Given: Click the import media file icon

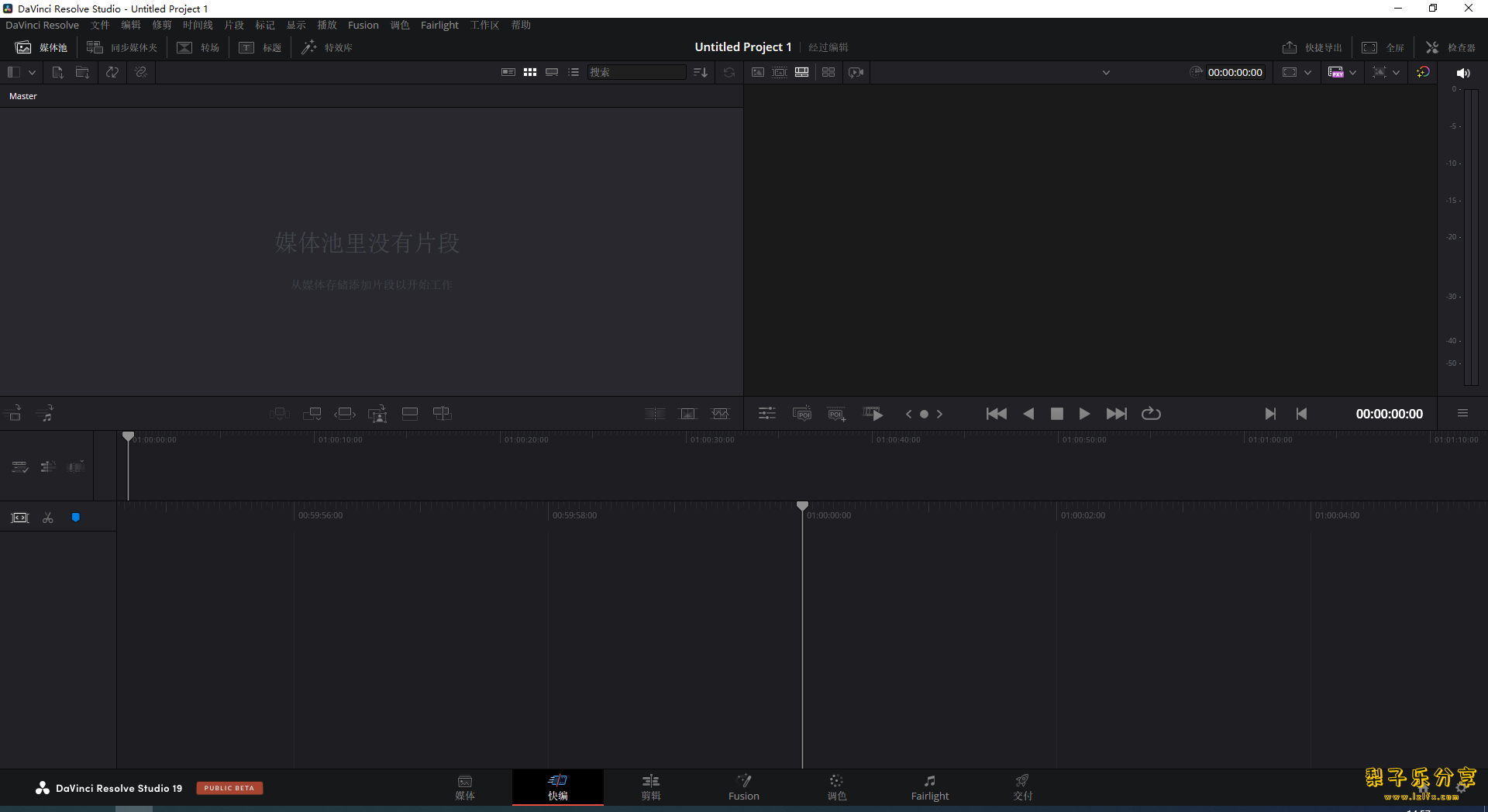Looking at the screenshot, I should click(x=57, y=72).
